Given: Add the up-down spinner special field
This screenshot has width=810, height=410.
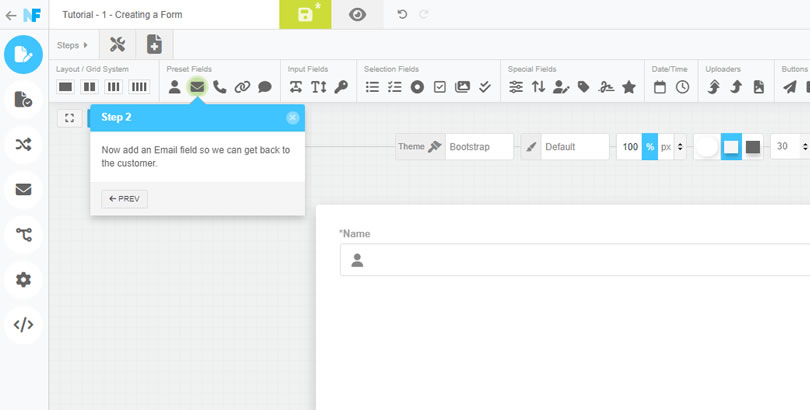Looking at the screenshot, I should pyautogui.click(x=538, y=87).
